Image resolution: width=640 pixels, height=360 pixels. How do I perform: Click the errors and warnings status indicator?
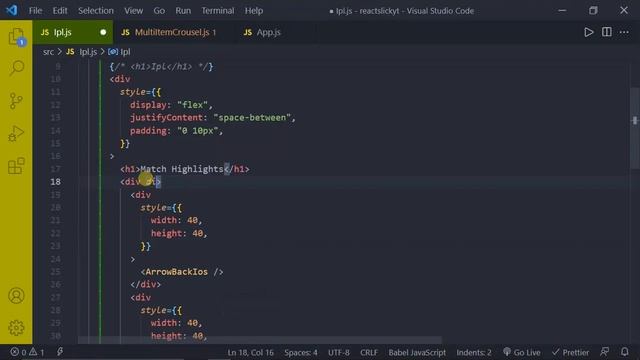pyautogui.click(x=27, y=352)
